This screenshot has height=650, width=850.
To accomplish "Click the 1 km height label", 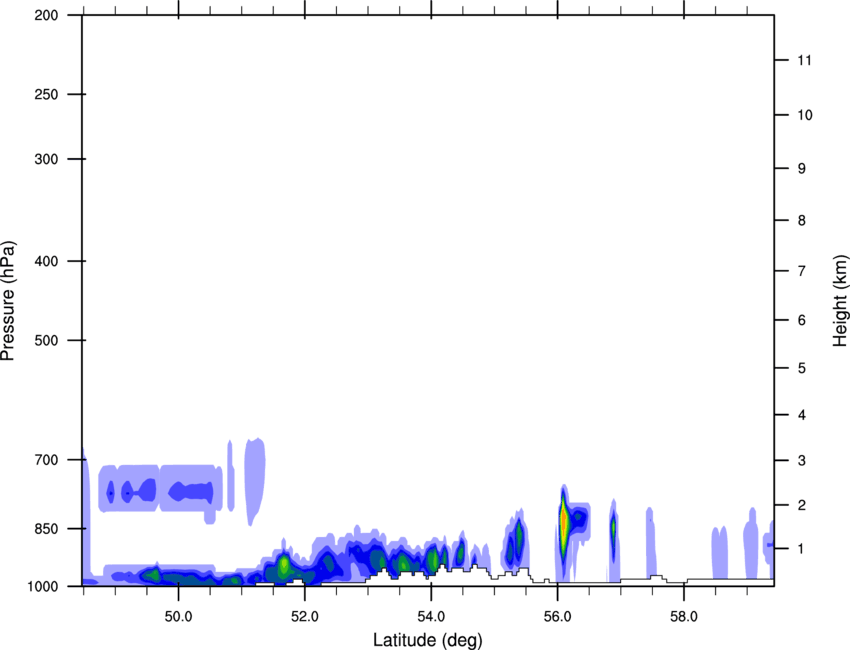I will pyautogui.click(x=801, y=549).
